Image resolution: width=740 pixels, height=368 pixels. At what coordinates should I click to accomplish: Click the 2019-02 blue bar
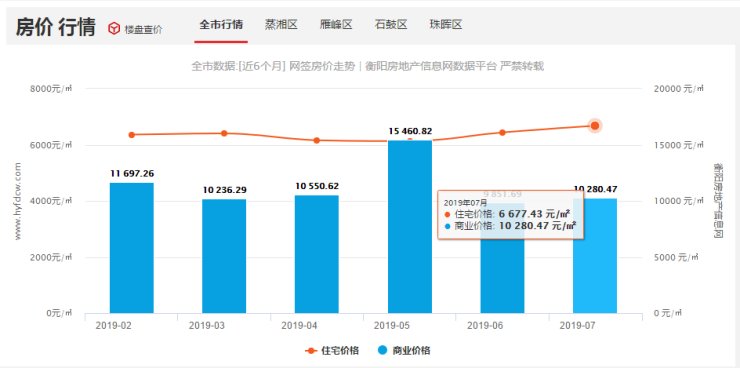click(132, 248)
